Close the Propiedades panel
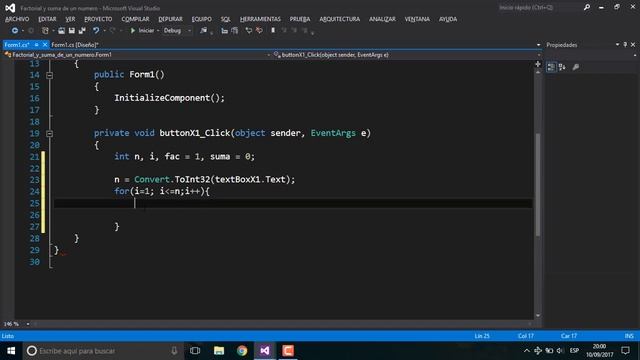 coord(633,44)
